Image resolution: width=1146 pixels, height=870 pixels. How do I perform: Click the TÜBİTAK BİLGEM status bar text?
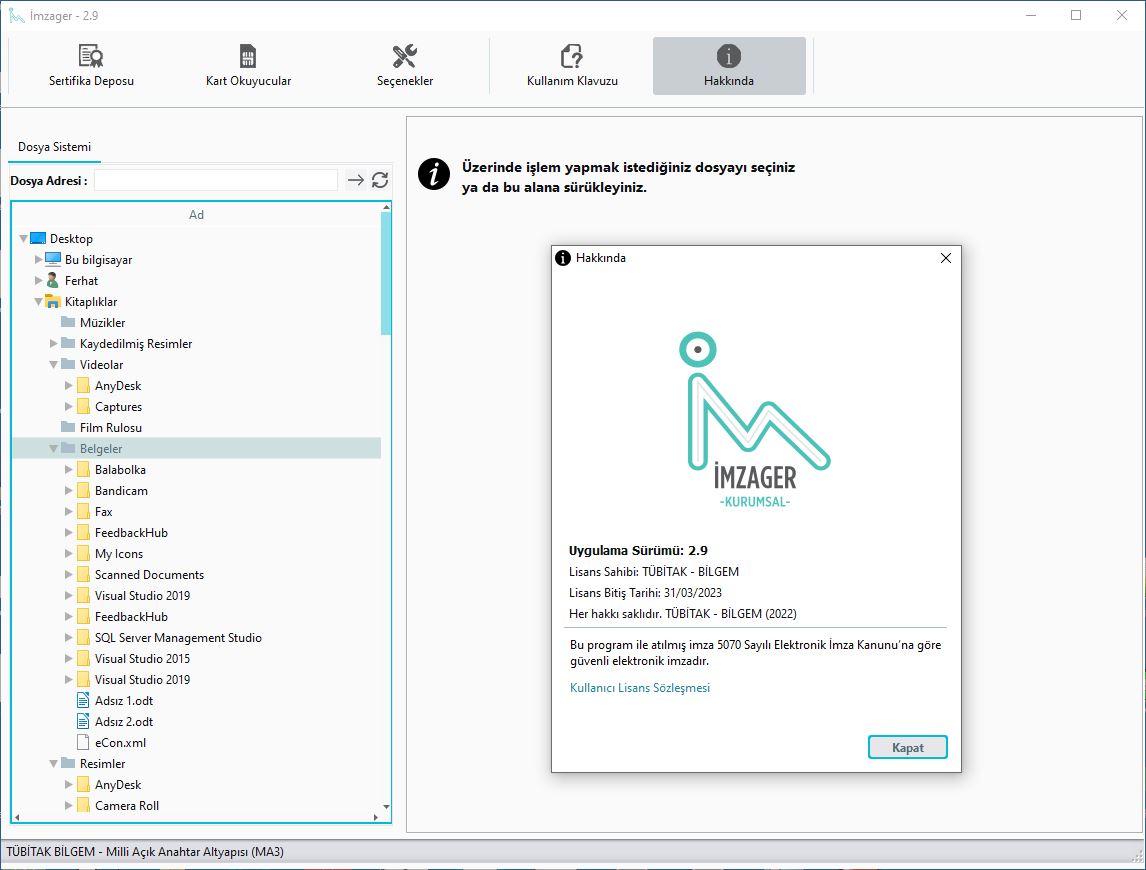(145, 852)
